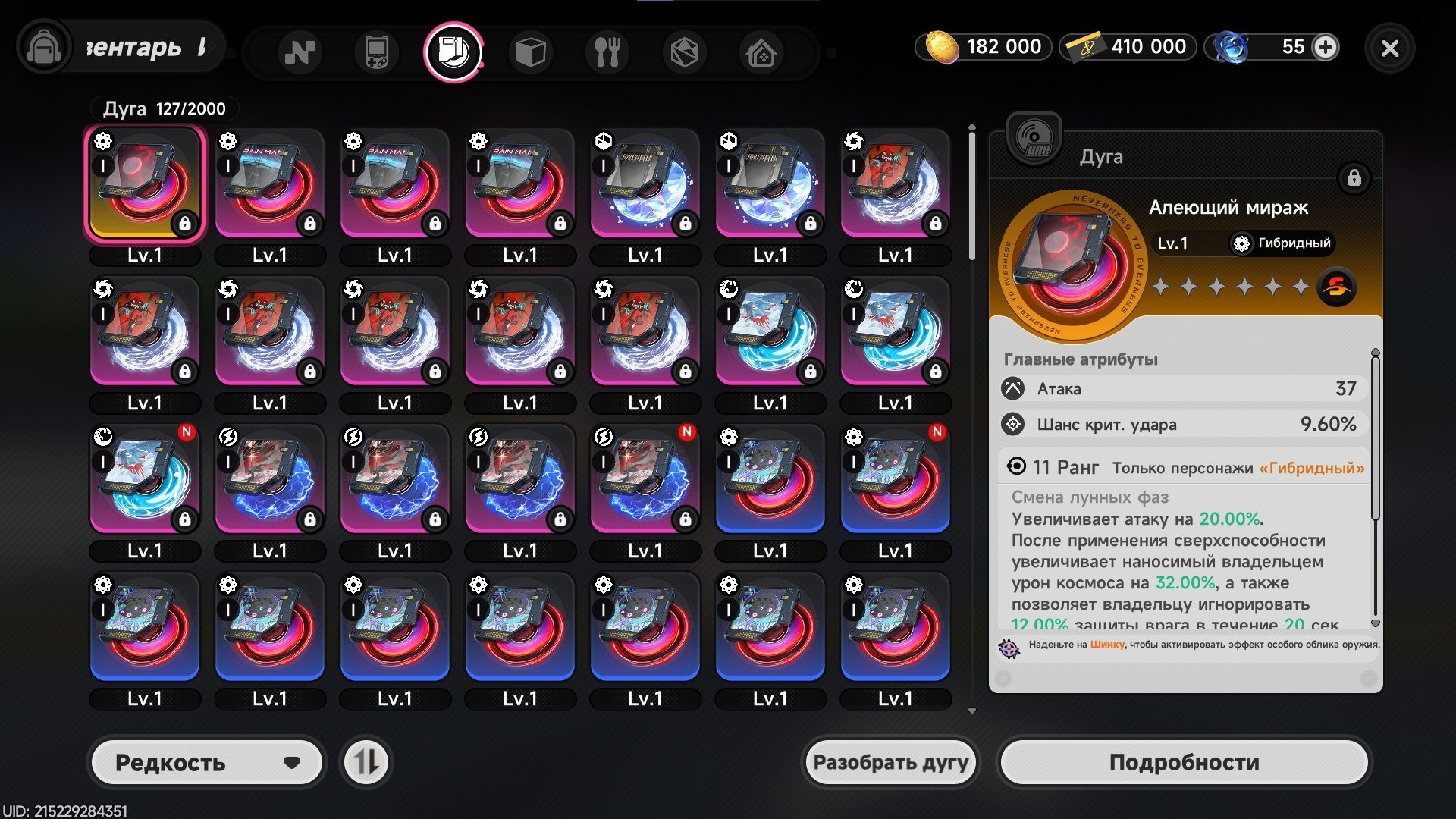Click the crit chance value 9.60%
Screen dimensions: 1456x819
click(1328, 424)
